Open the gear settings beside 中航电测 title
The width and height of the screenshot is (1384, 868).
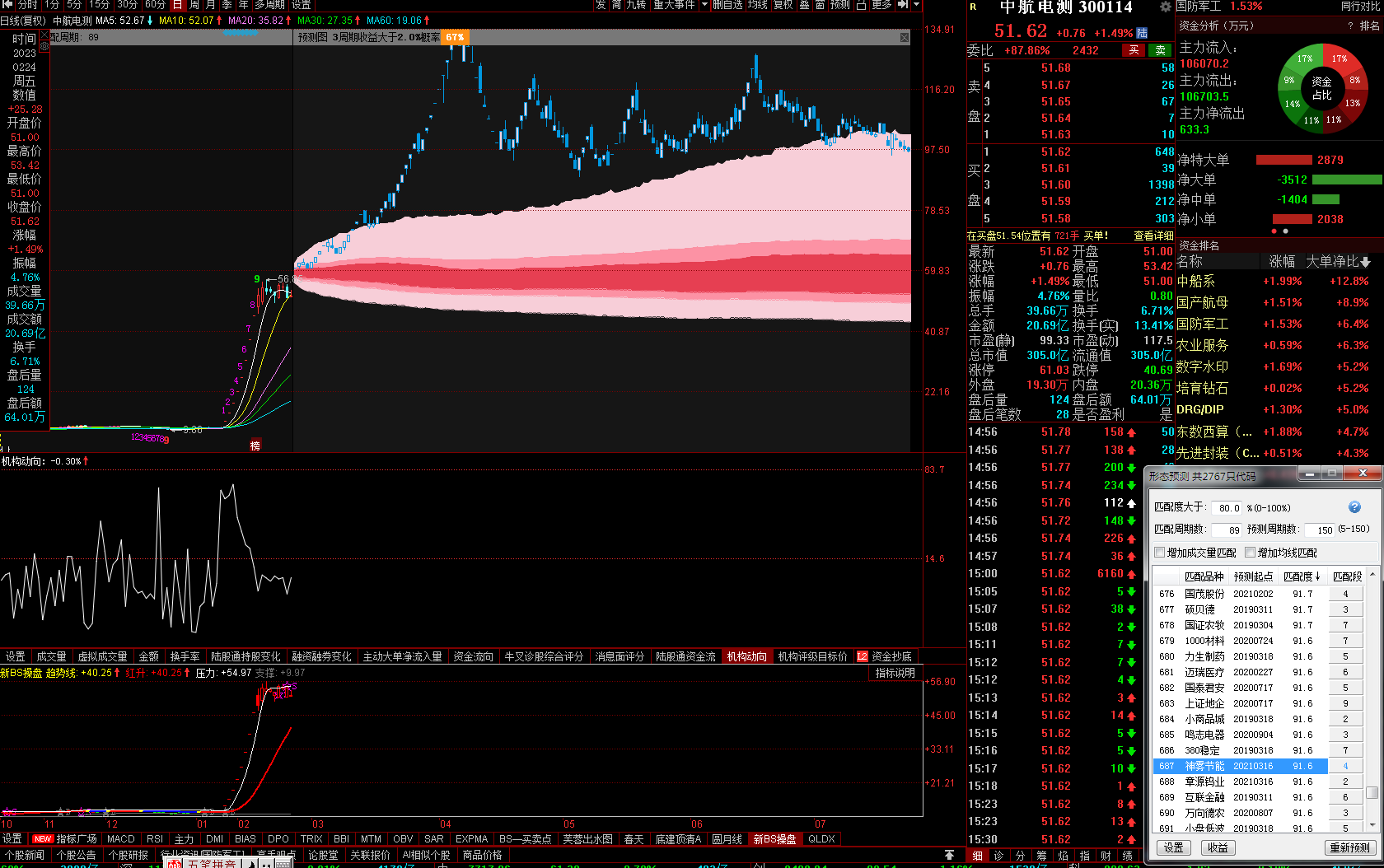1165,7
